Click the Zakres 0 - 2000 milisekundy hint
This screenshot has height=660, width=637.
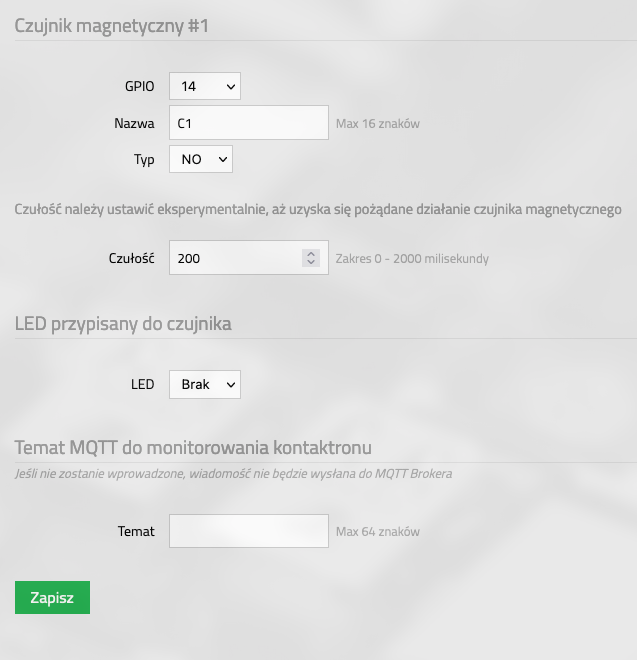point(412,258)
